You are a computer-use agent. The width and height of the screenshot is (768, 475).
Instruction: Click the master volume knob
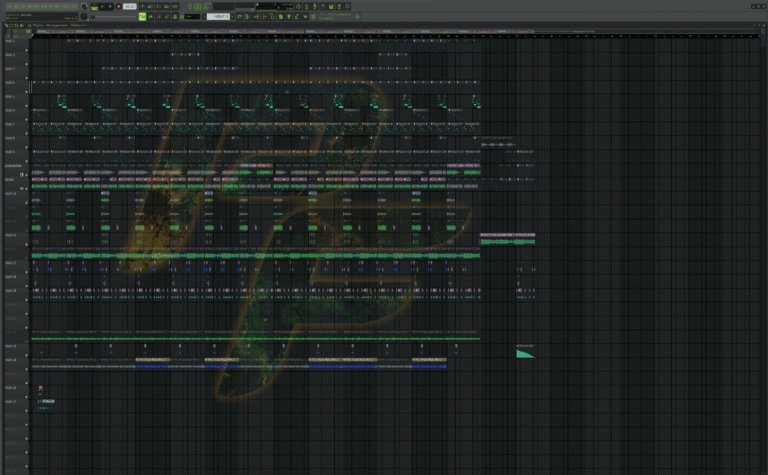pyautogui.click(x=84, y=6)
